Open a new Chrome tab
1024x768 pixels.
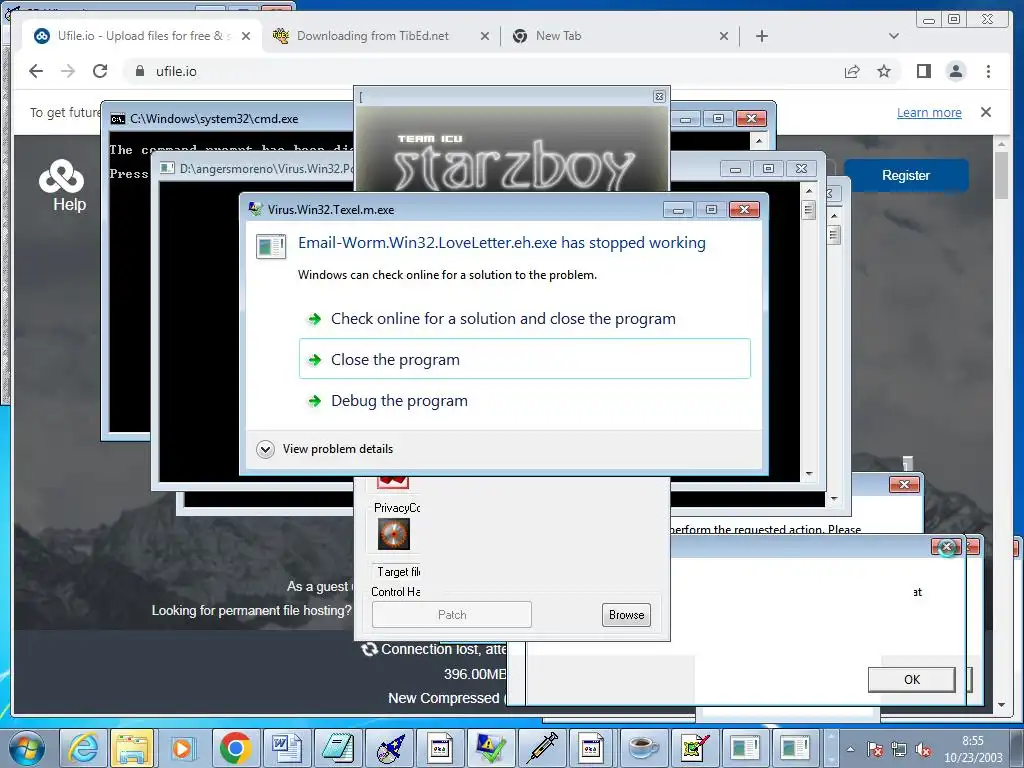(761, 36)
